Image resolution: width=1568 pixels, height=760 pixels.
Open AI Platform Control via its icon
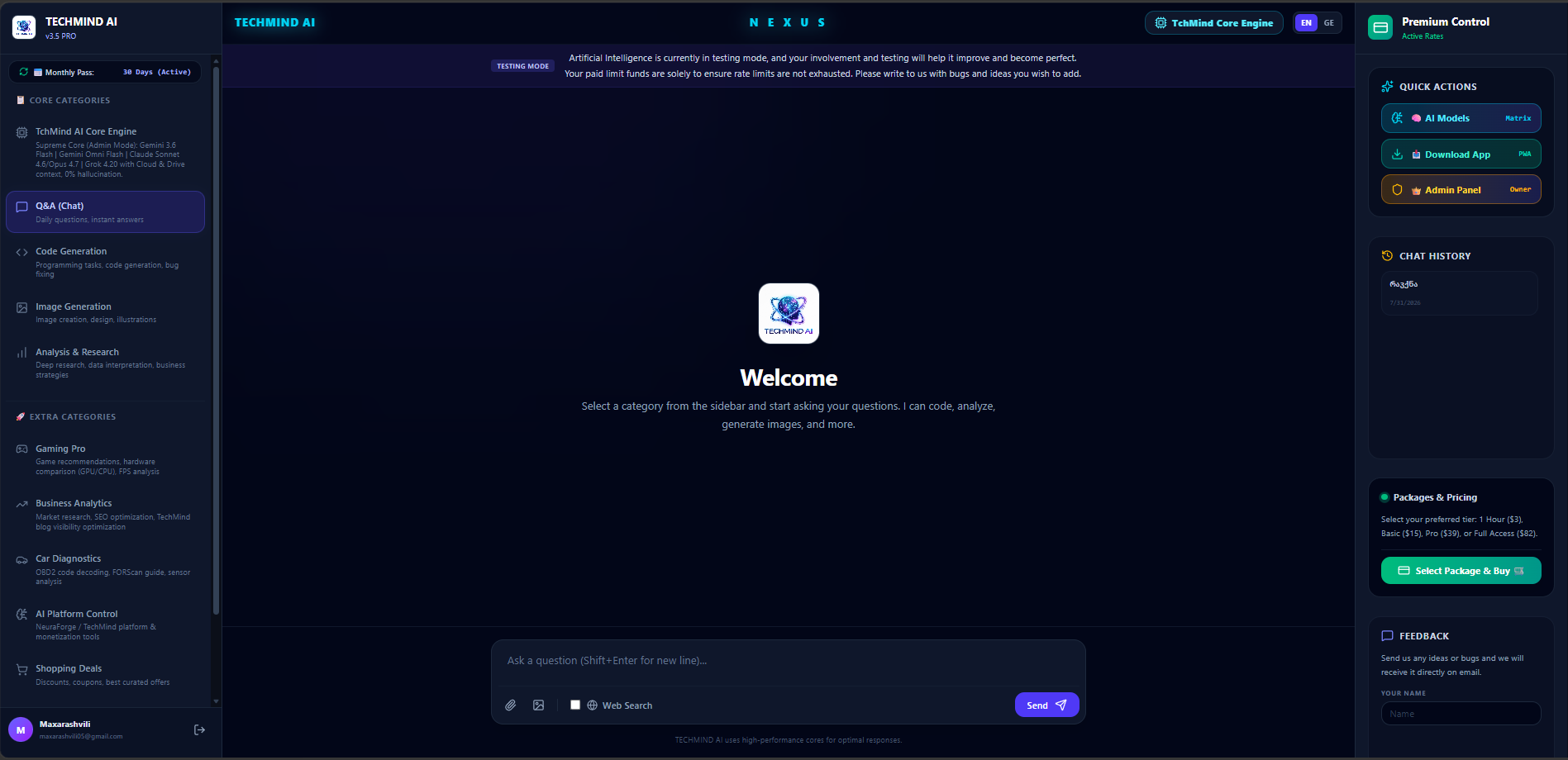click(22, 615)
